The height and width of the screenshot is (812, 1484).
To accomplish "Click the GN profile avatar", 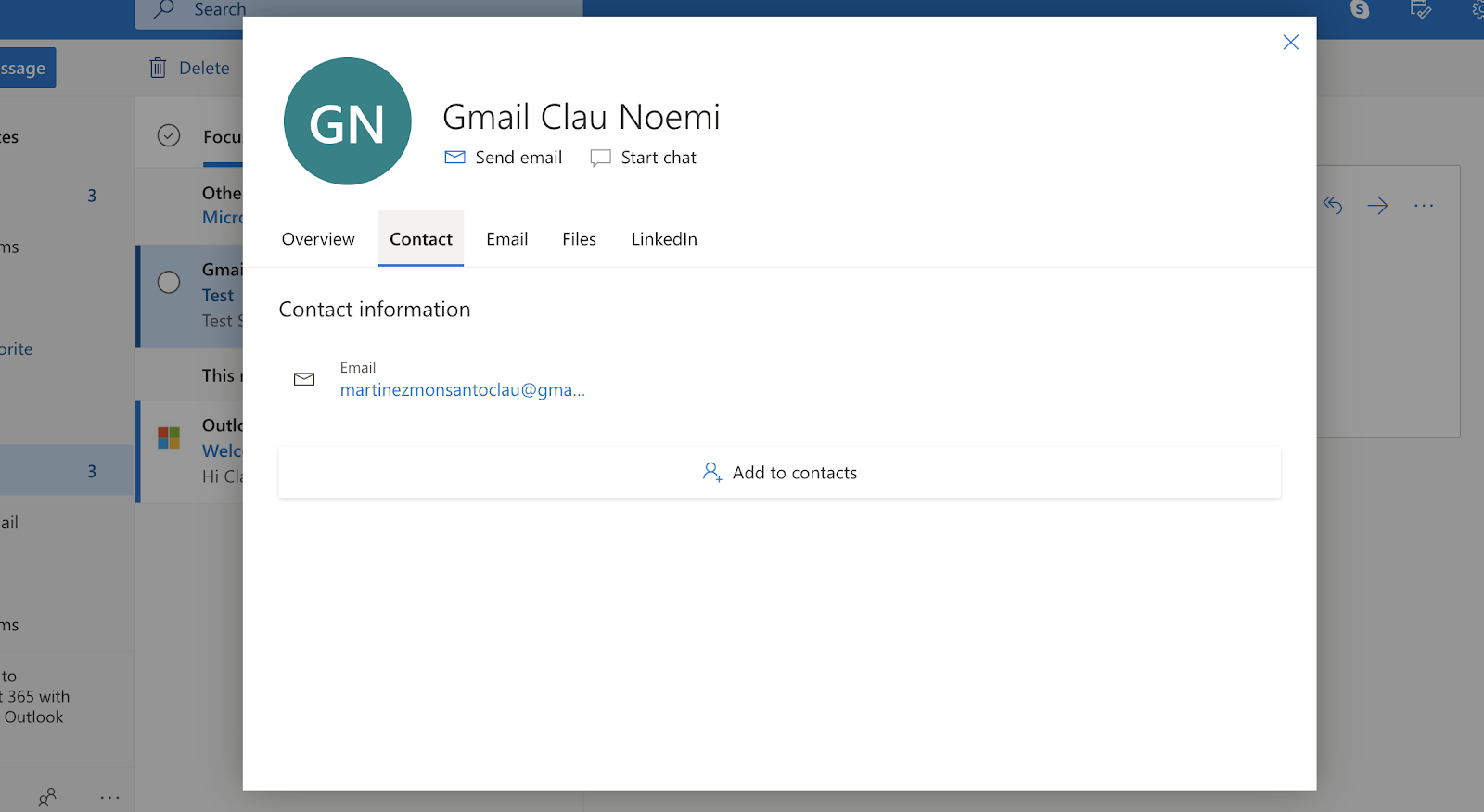I will pyautogui.click(x=348, y=121).
